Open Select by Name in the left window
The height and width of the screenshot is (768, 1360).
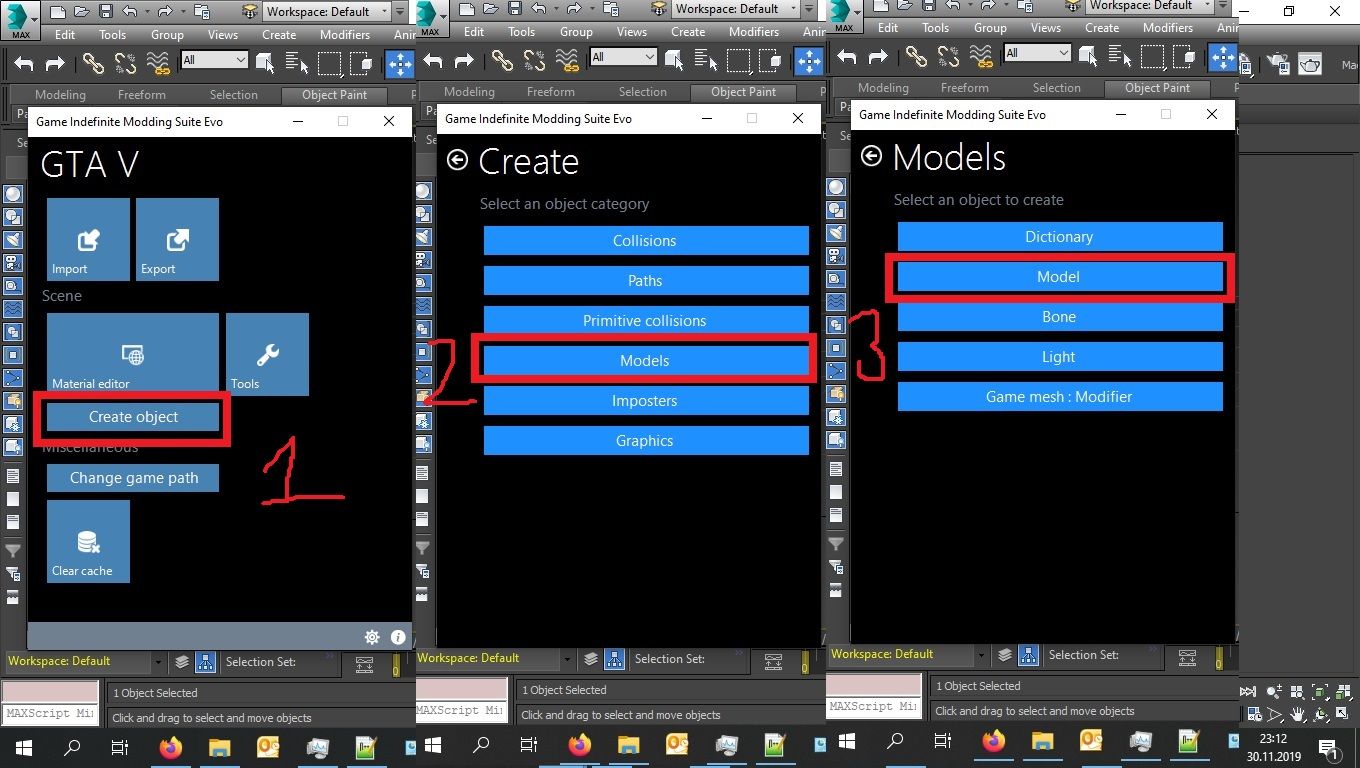[297, 64]
